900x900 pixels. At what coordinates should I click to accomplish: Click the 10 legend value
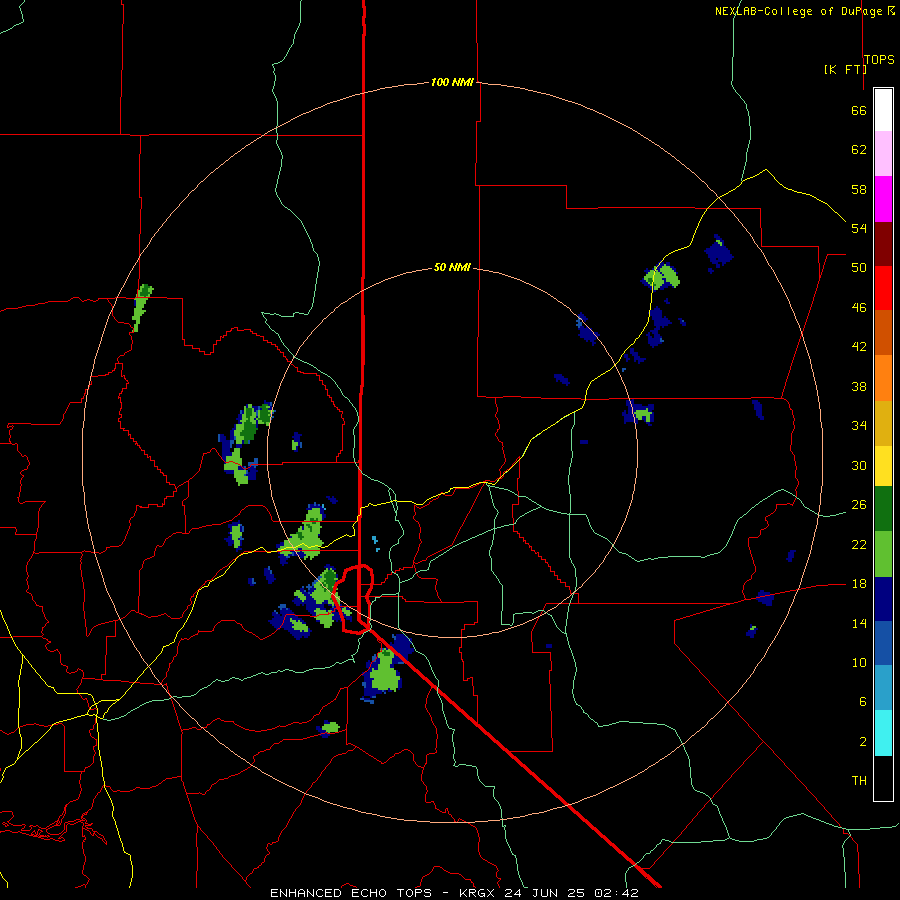859,663
